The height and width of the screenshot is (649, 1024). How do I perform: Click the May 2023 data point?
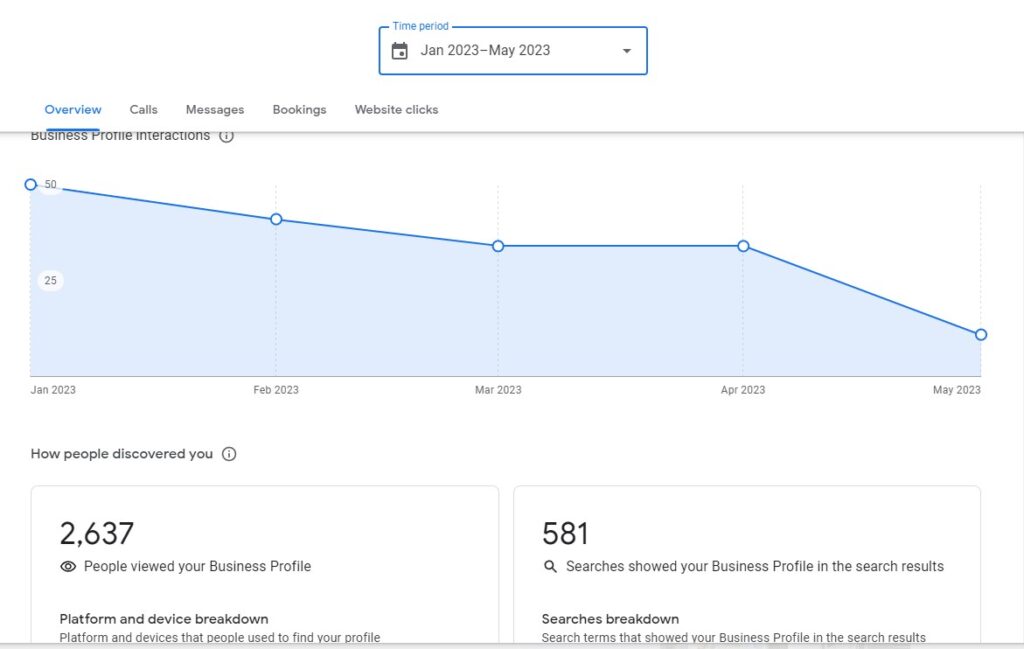point(981,334)
